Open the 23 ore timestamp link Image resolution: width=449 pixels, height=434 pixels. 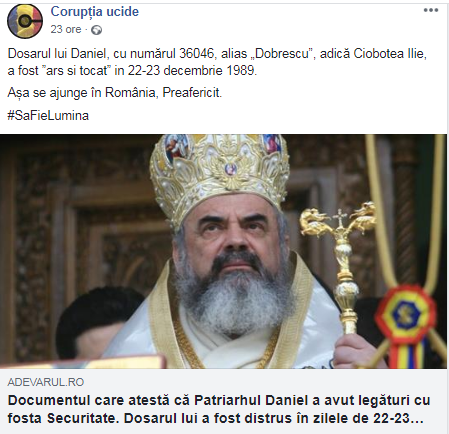coord(66,29)
